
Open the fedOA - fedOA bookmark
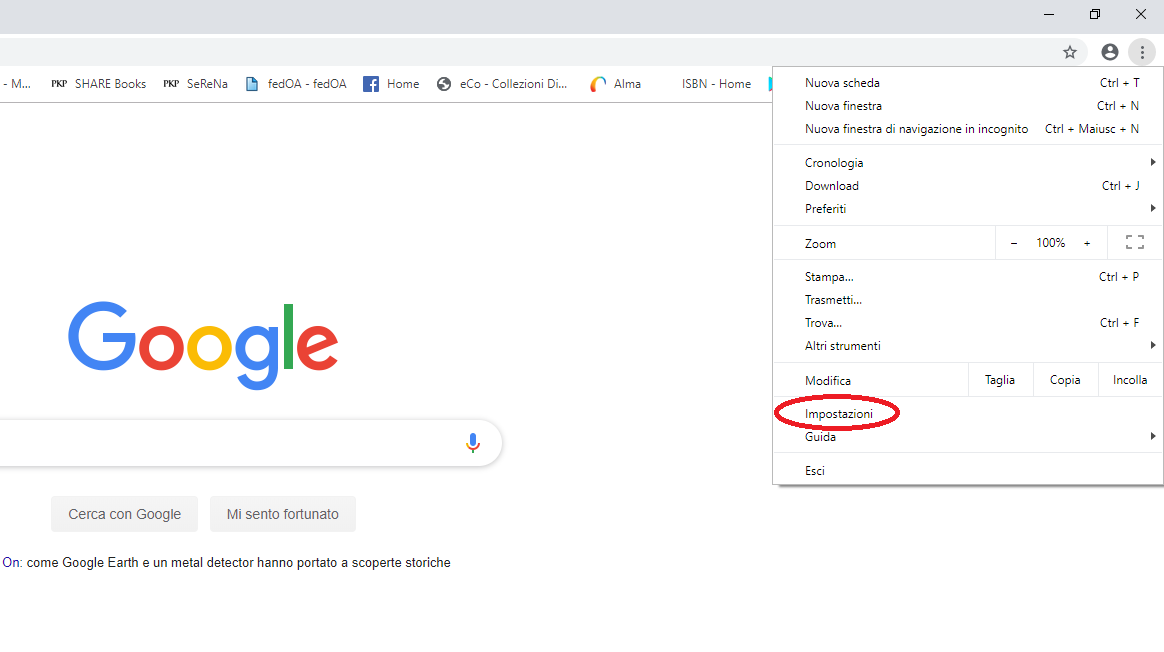coord(296,84)
